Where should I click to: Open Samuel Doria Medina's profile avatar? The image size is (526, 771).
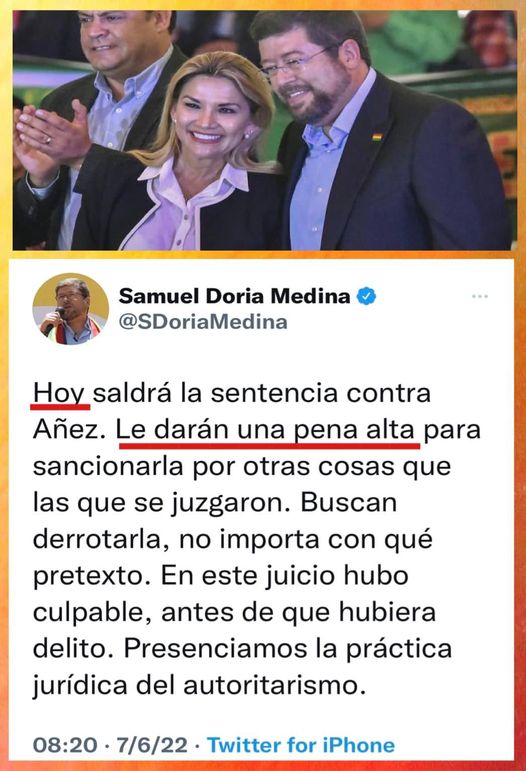(x=70, y=309)
